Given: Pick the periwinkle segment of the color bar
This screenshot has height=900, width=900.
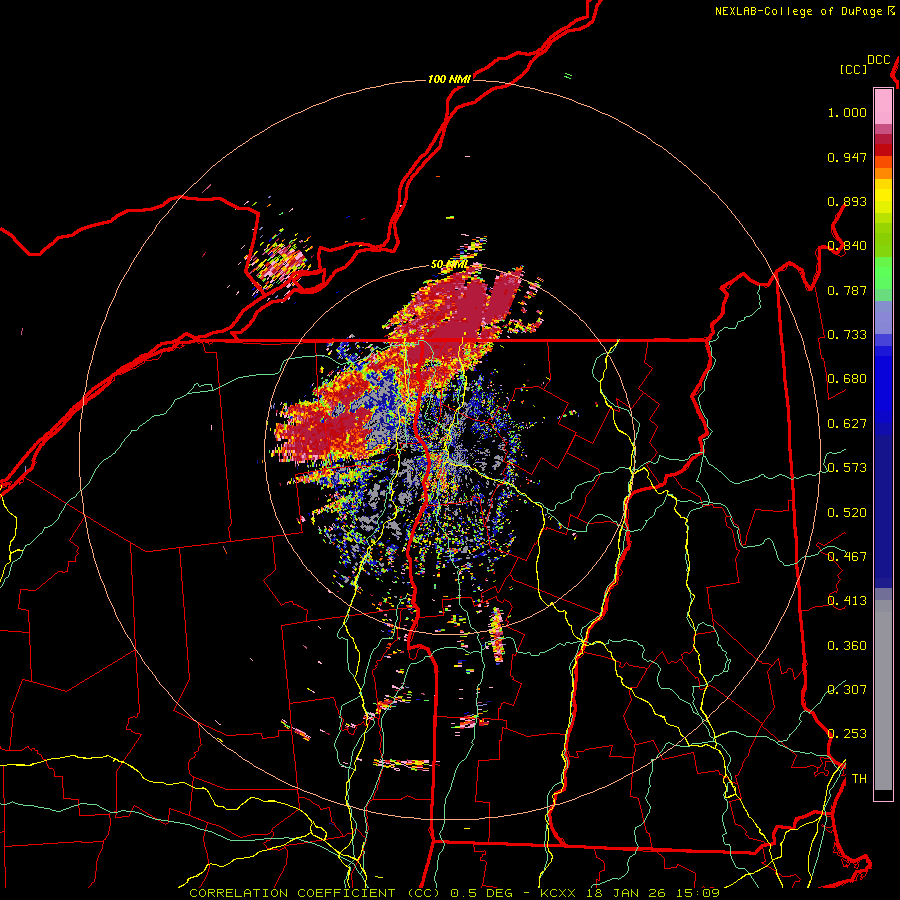Looking at the screenshot, I should coord(883,317).
